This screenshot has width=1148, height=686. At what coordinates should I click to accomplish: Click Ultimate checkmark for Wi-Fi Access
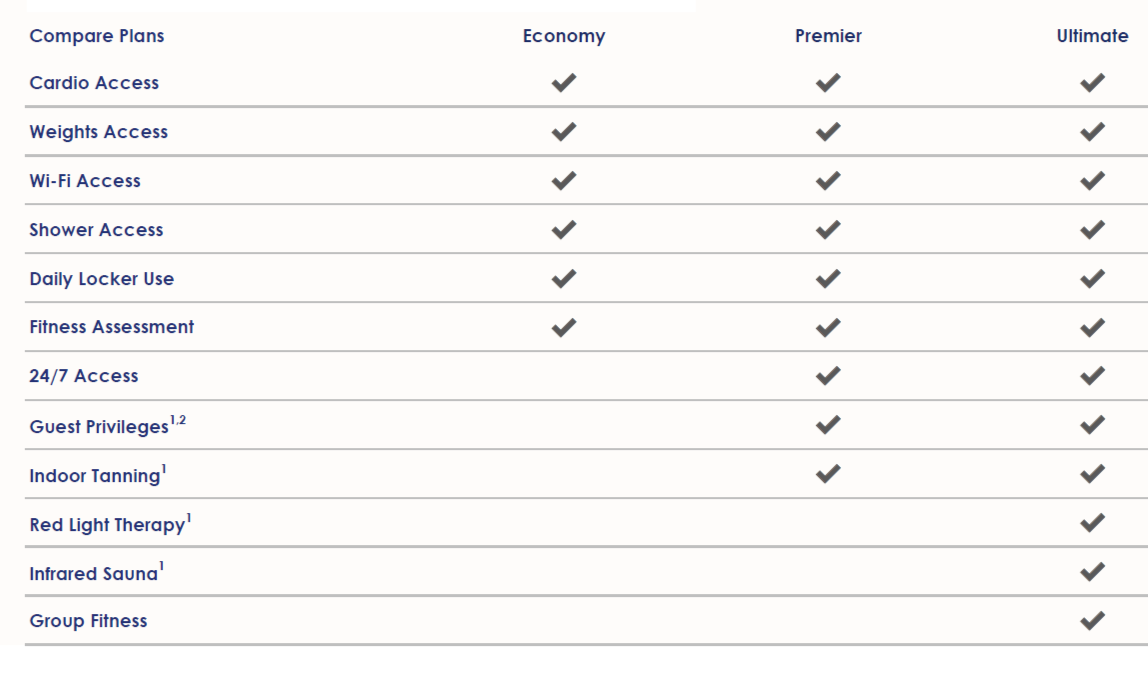(x=1092, y=181)
